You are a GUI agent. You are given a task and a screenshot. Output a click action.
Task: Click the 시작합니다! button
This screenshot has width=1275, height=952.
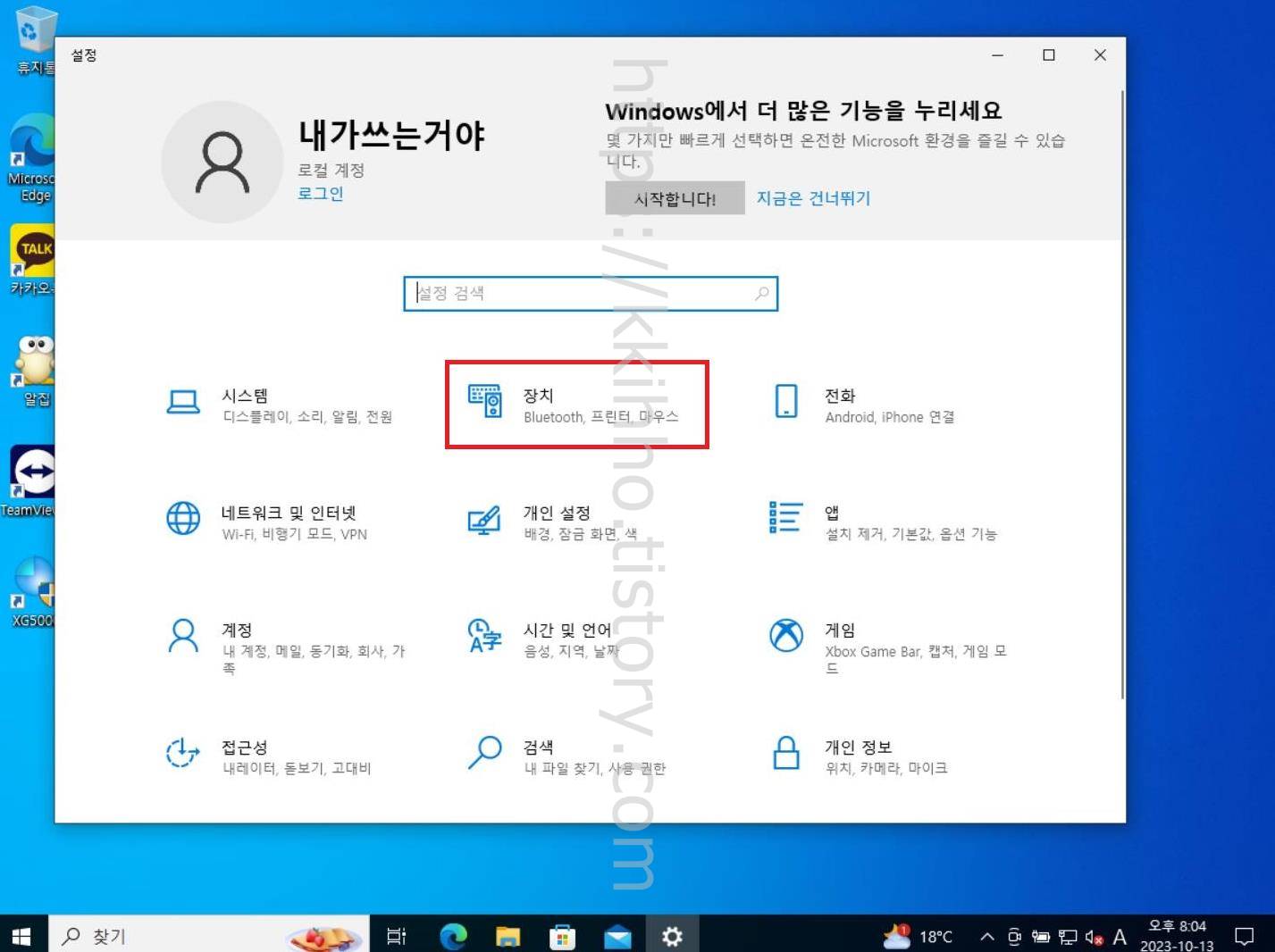tap(675, 198)
